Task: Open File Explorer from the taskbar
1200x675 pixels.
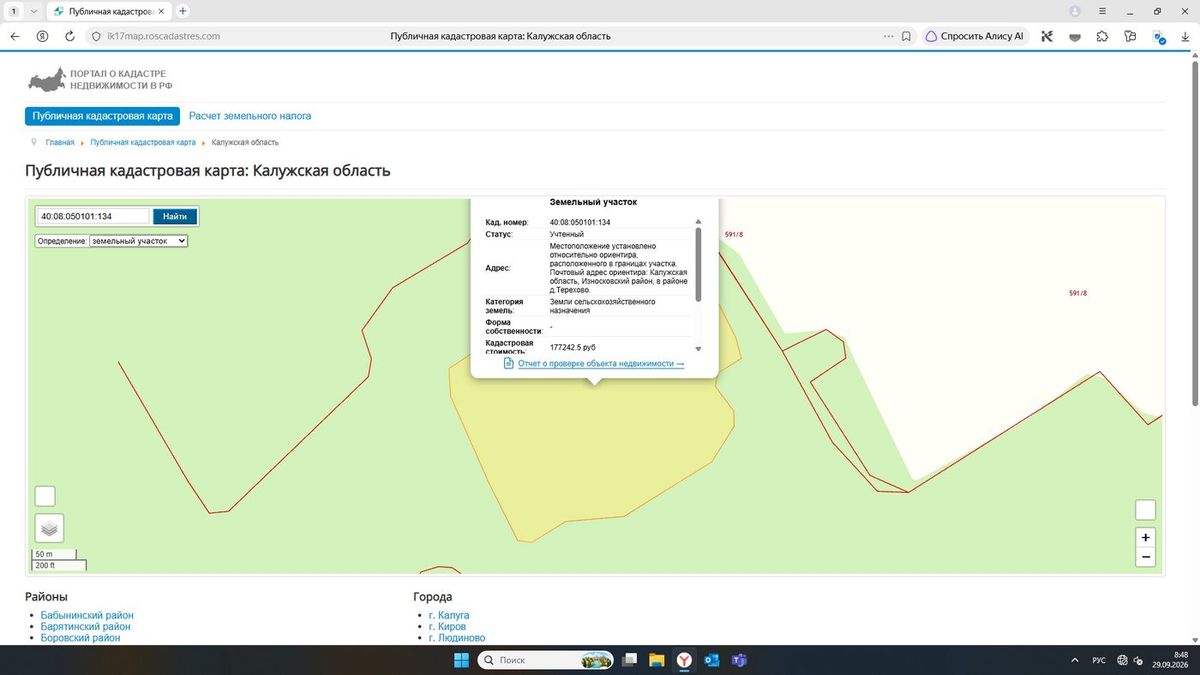Action: [656, 660]
